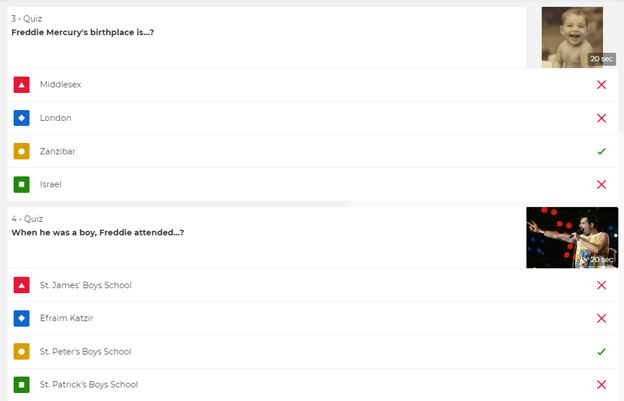Image resolution: width=624 pixels, height=401 pixels.
Task: Click the red X on the Middlesex row
Action: (x=601, y=85)
